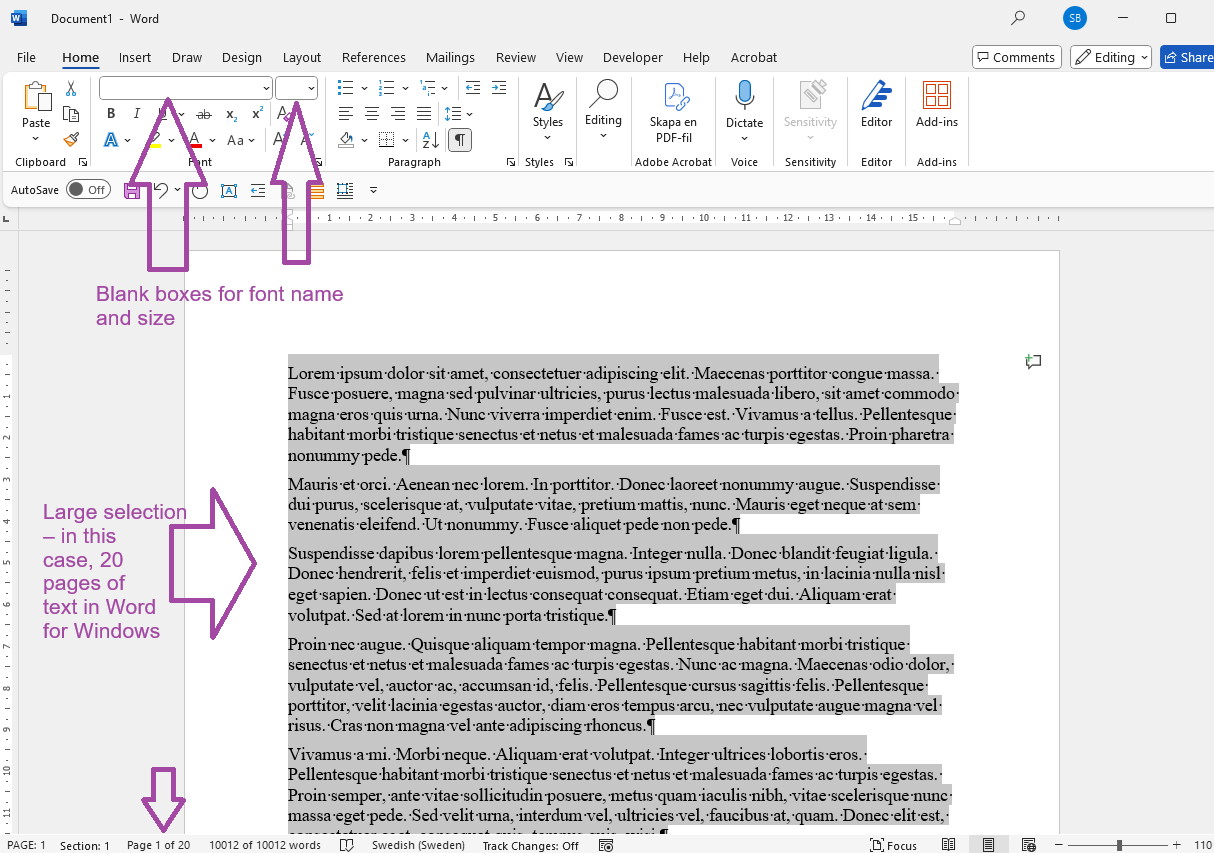Center align the text

372,114
